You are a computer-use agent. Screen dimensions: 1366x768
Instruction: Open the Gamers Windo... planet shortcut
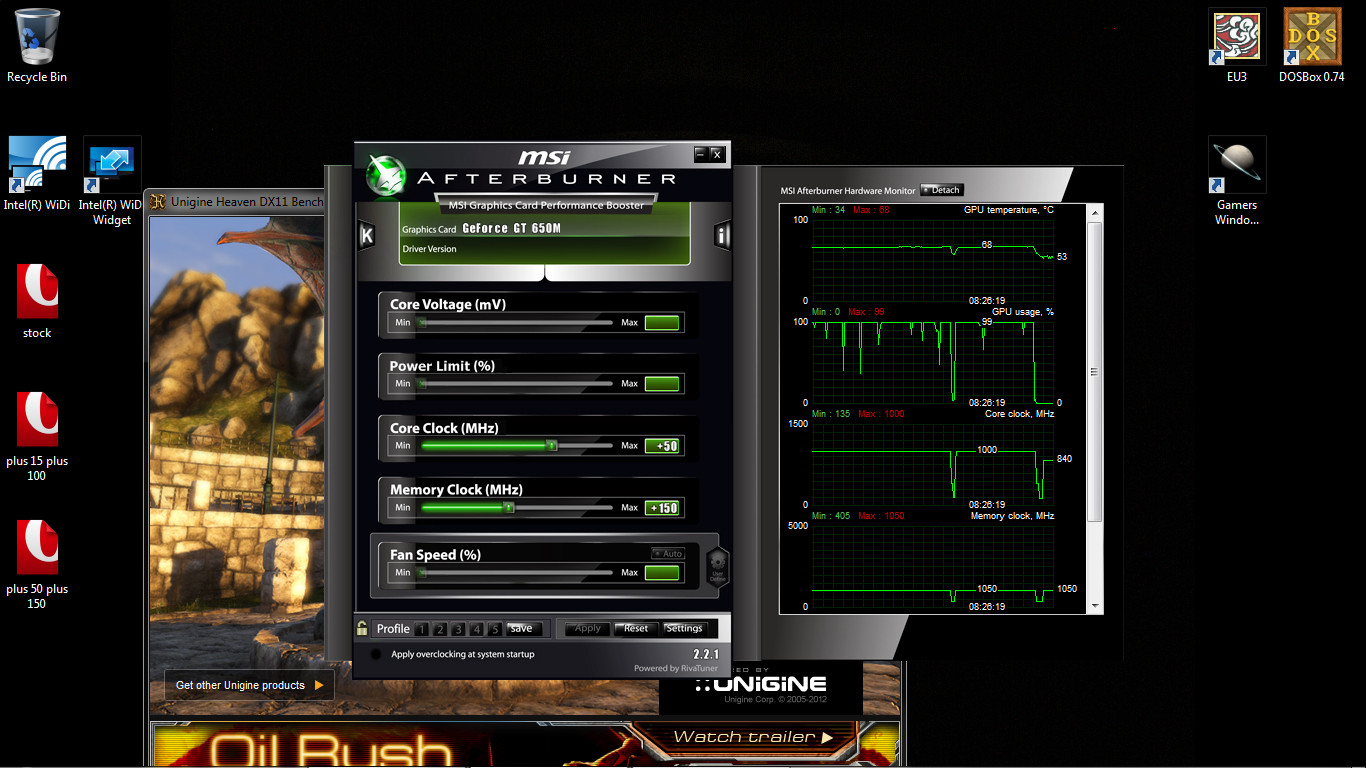pyautogui.click(x=1237, y=182)
